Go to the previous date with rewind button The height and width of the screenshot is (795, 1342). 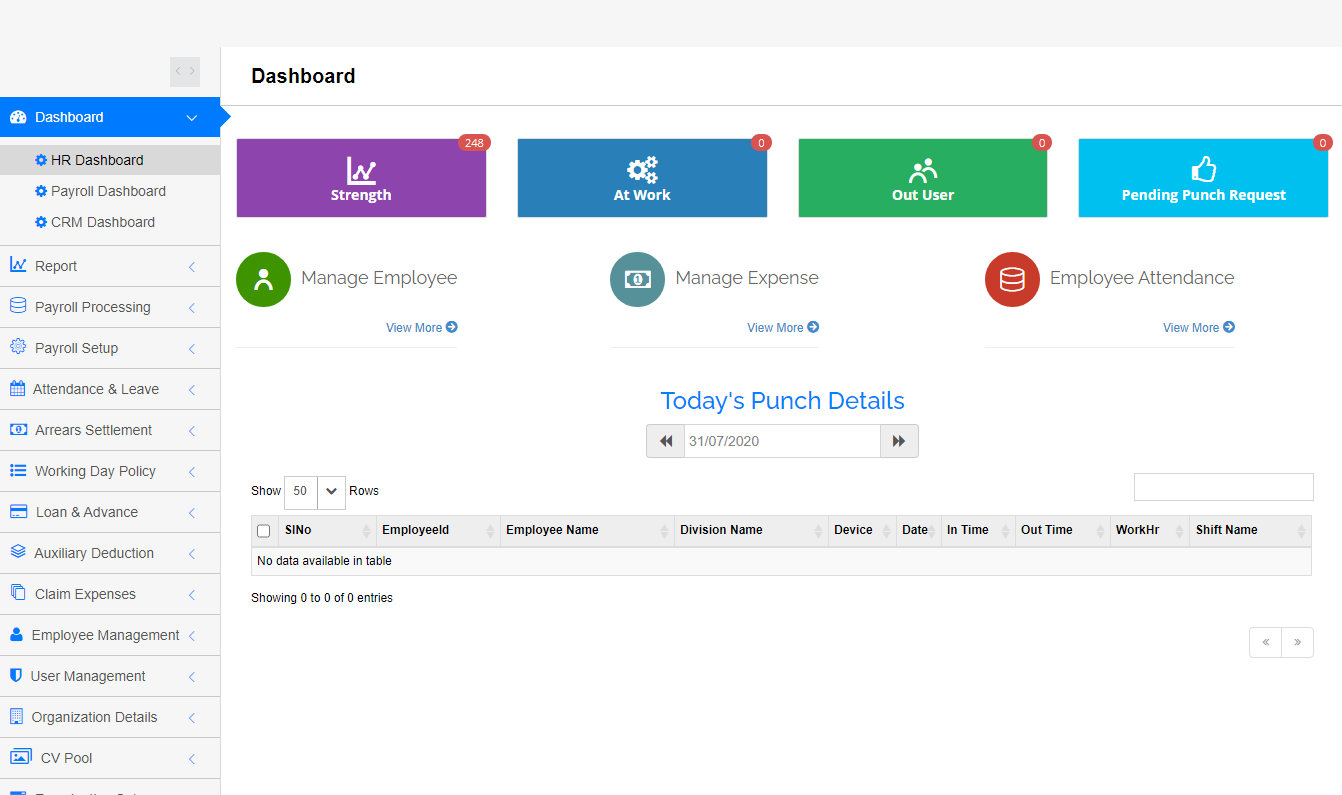click(665, 441)
